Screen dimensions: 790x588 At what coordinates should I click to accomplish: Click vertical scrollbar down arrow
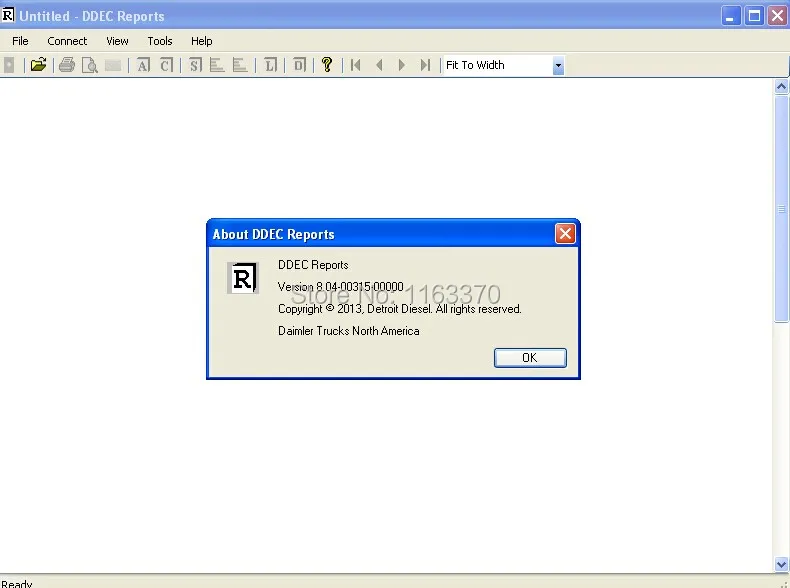coord(781,564)
